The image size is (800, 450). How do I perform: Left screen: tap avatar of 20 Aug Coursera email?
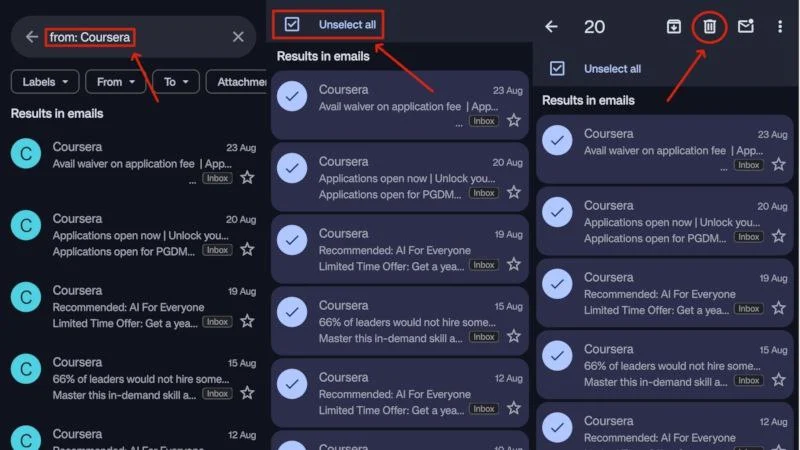tap(26, 225)
